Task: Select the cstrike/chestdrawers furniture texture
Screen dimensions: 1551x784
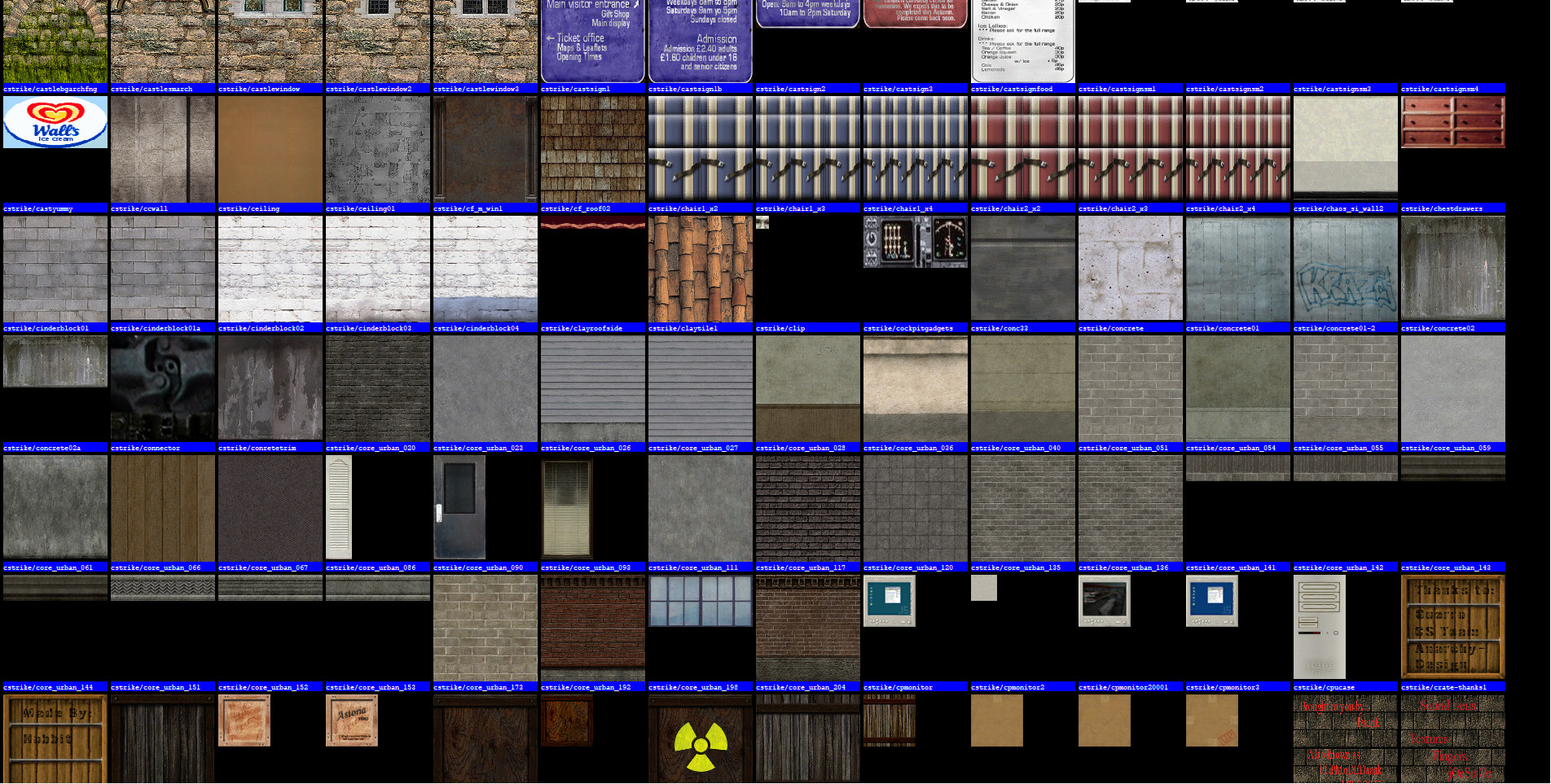Action: point(1452,122)
